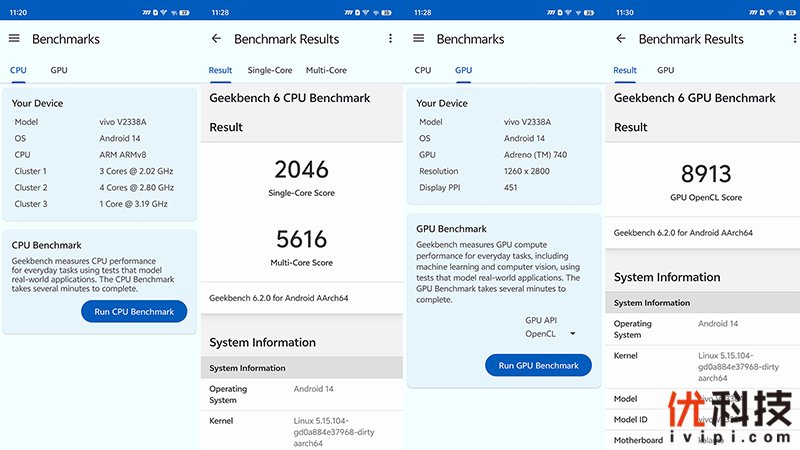
Task: Select CPU tab on the Adreno GPU screen
Action: click(x=423, y=70)
